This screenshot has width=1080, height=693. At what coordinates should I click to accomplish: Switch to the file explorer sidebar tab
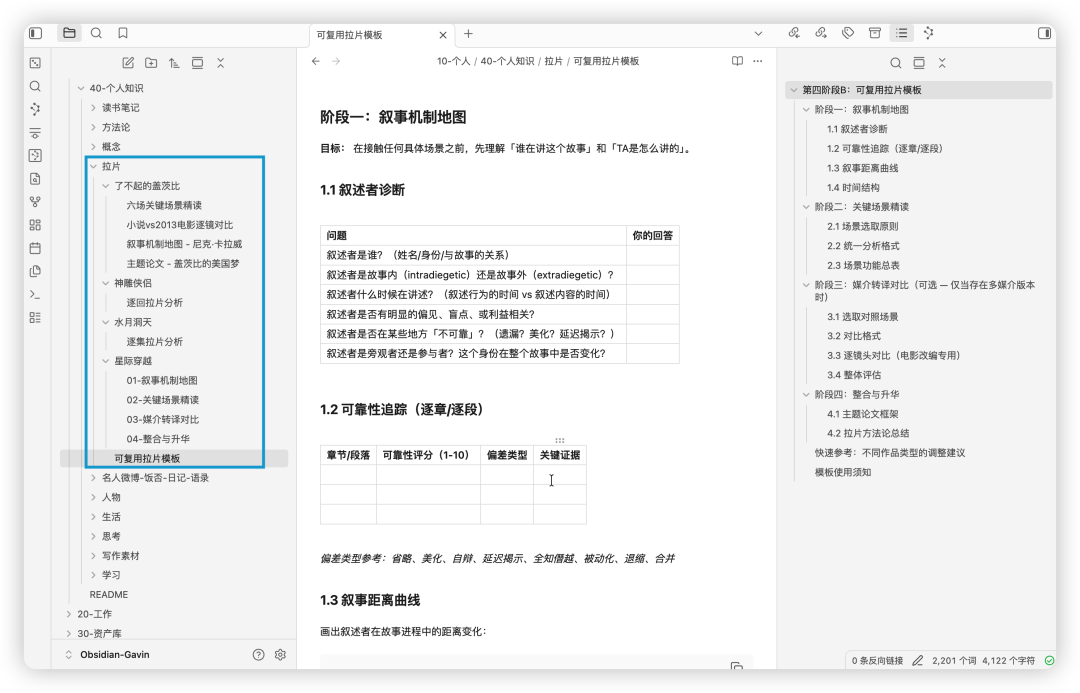click(x=69, y=33)
